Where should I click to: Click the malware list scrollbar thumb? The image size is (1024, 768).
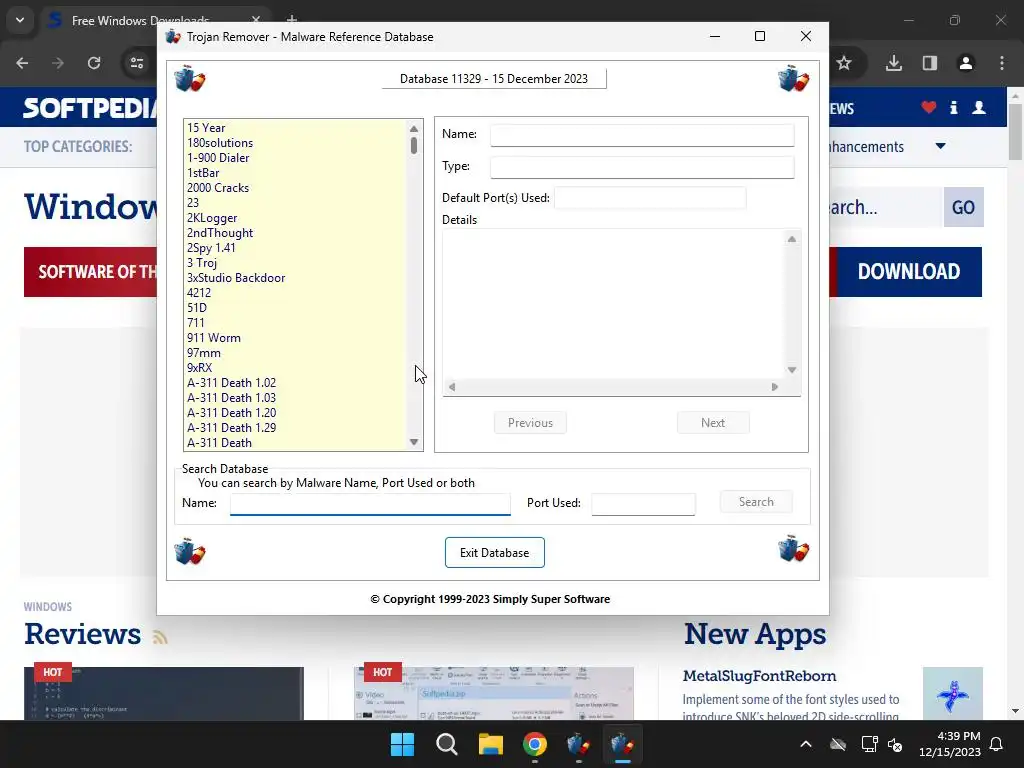(414, 145)
